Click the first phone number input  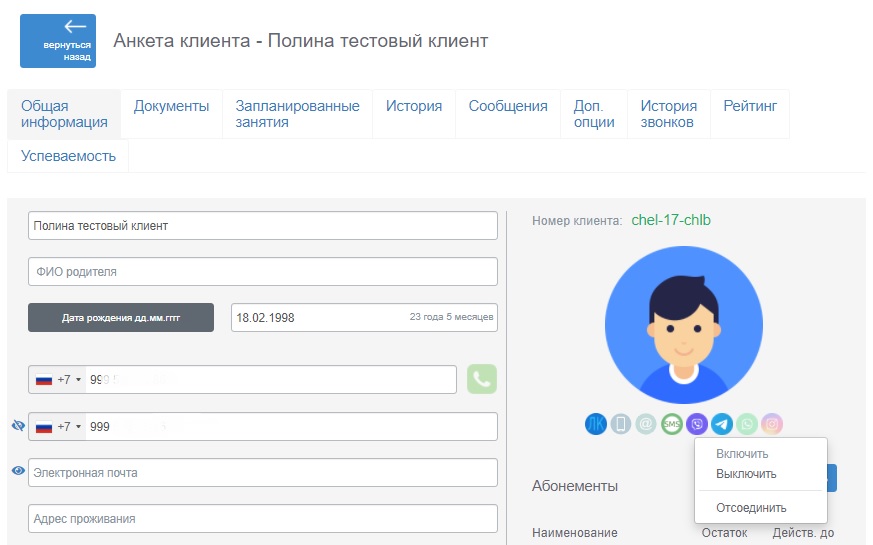(x=271, y=380)
